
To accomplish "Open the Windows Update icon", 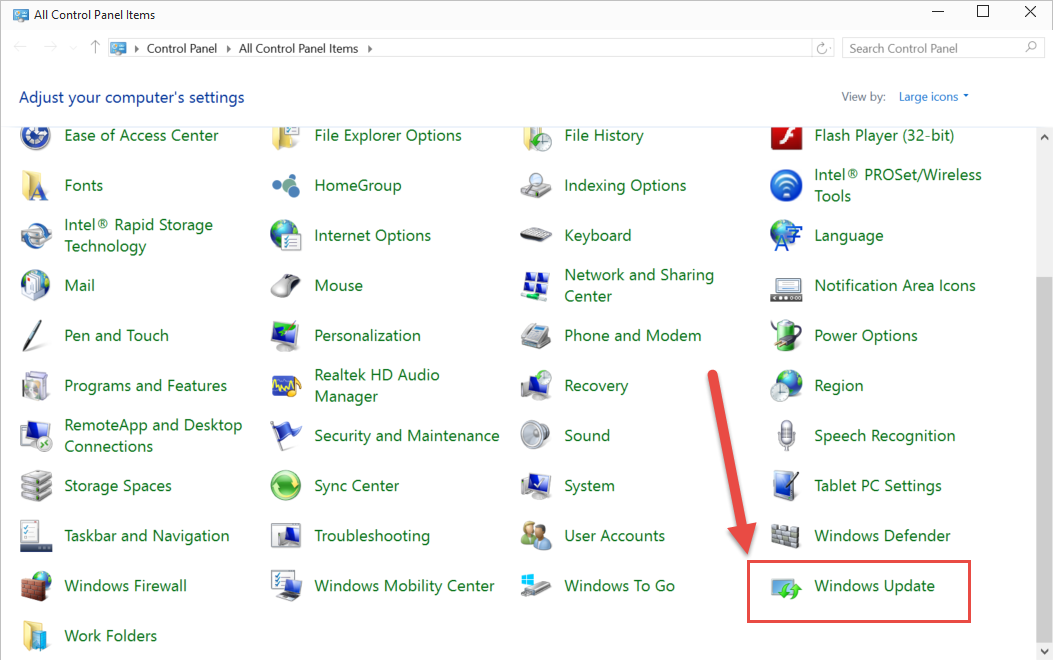I will click(x=787, y=587).
